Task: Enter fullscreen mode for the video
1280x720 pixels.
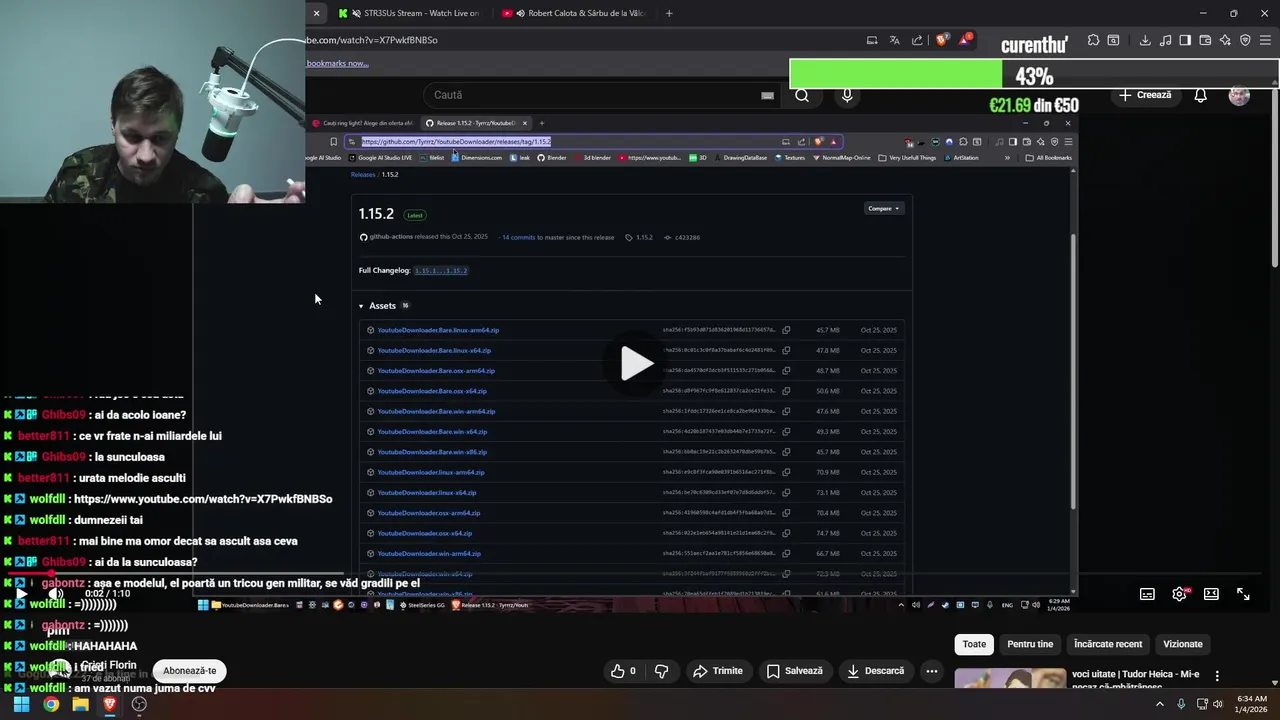Action: [1243, 594]
